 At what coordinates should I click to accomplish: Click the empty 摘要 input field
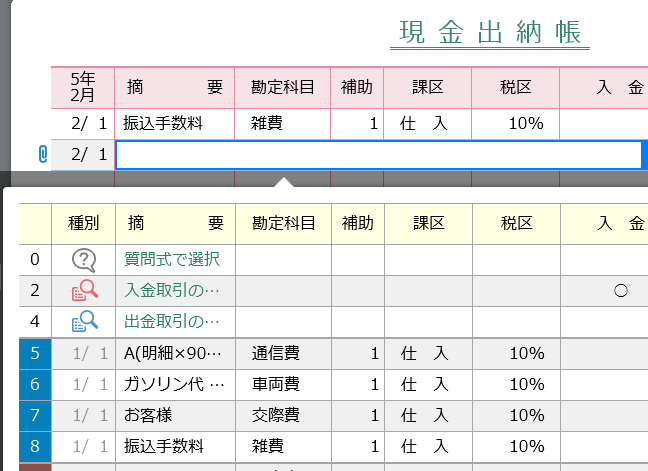pyautogui.click(x=379, y=155)
